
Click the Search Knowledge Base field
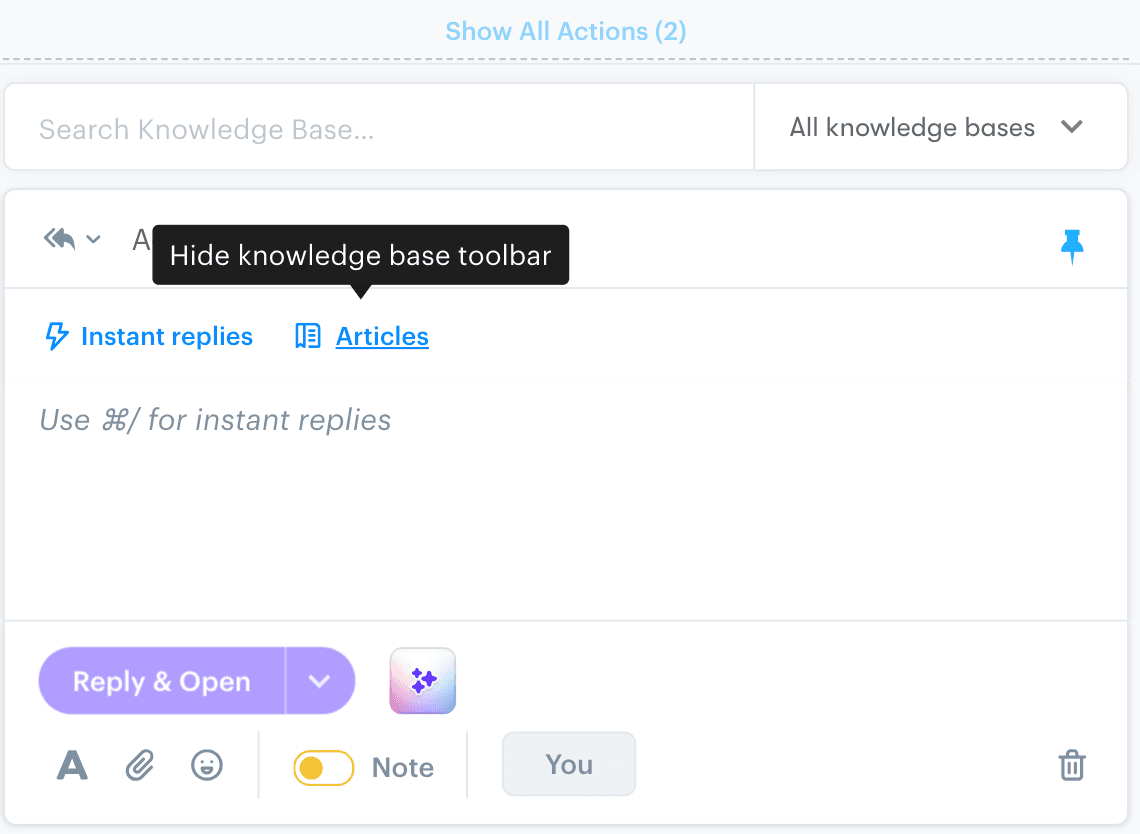pyautogui.click(x=300, y=127)
